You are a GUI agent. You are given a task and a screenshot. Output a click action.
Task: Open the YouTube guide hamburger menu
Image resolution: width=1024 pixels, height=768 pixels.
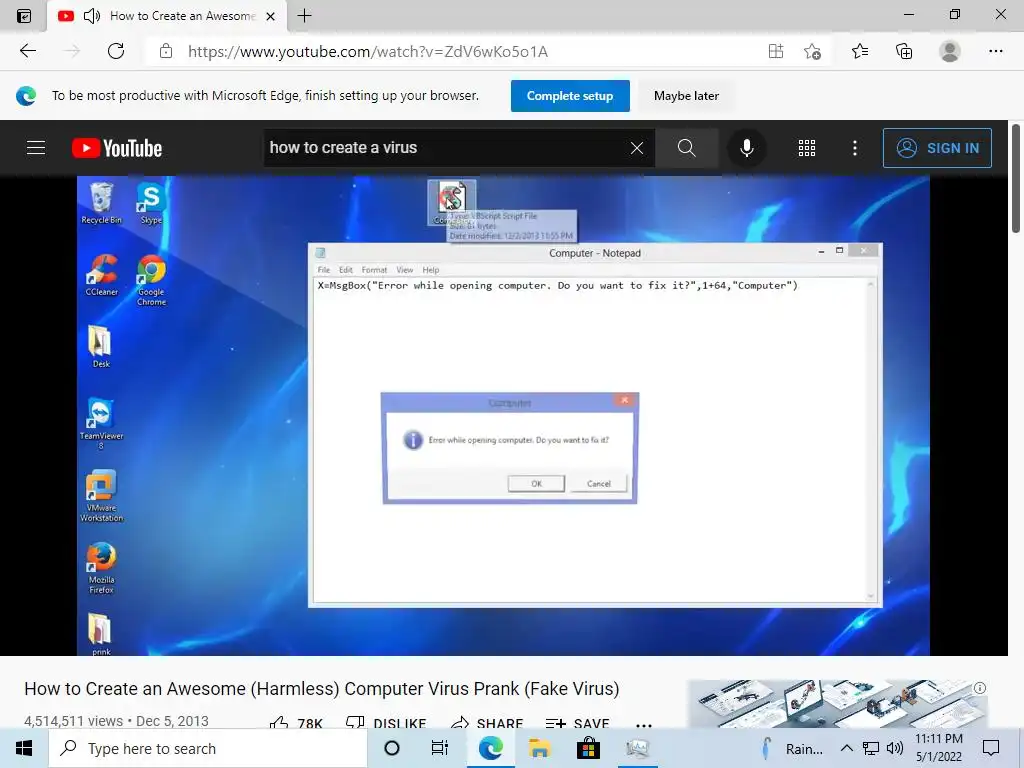[x=36, y=148]
